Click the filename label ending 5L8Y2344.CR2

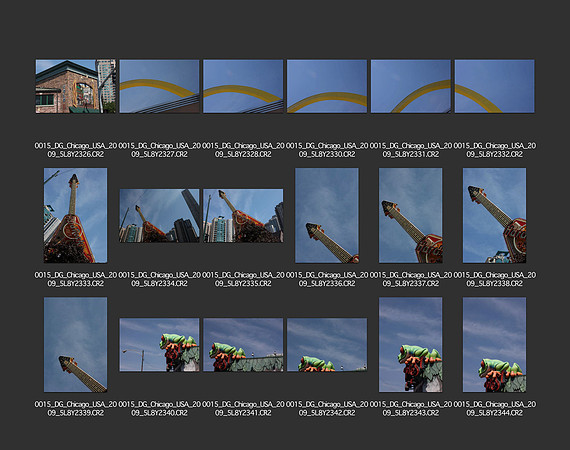[x=494, y=409]
